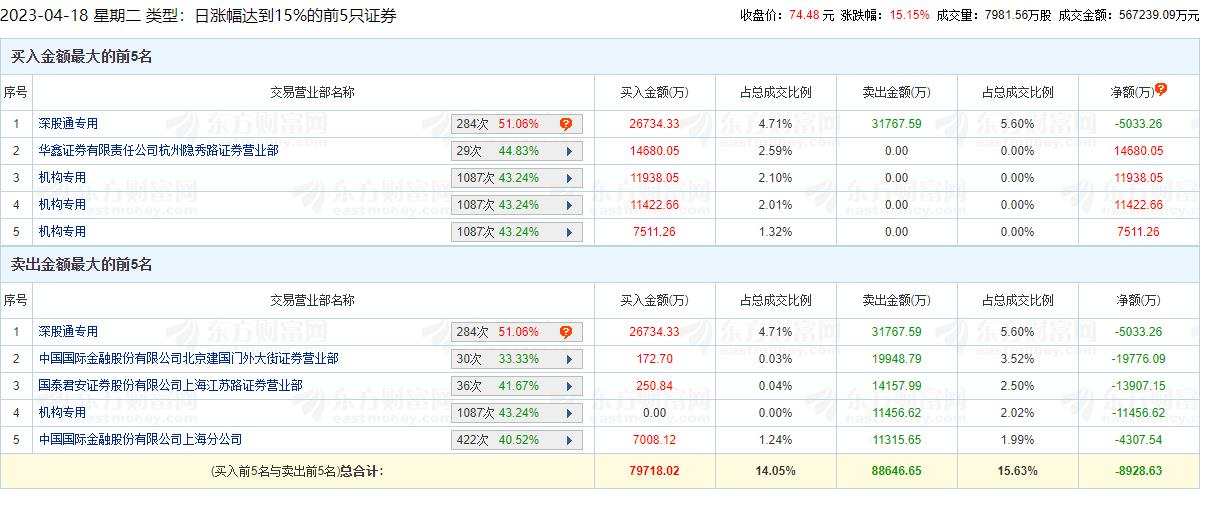Click the 卖出金额最大的前5名 section header
This screenshot has height=515, width=1223.
pos(81,265)
